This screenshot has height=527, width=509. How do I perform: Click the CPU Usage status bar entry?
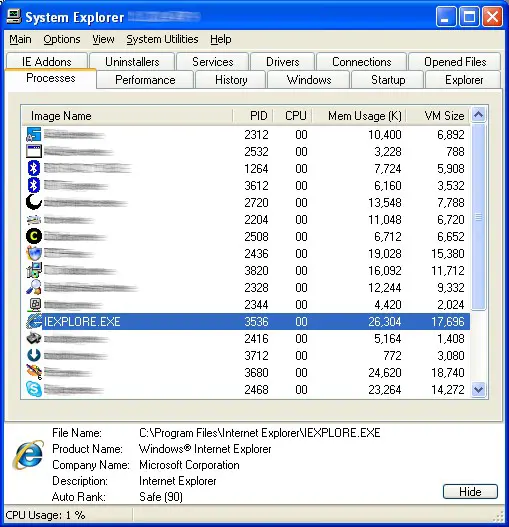click(x=45, y=515)
